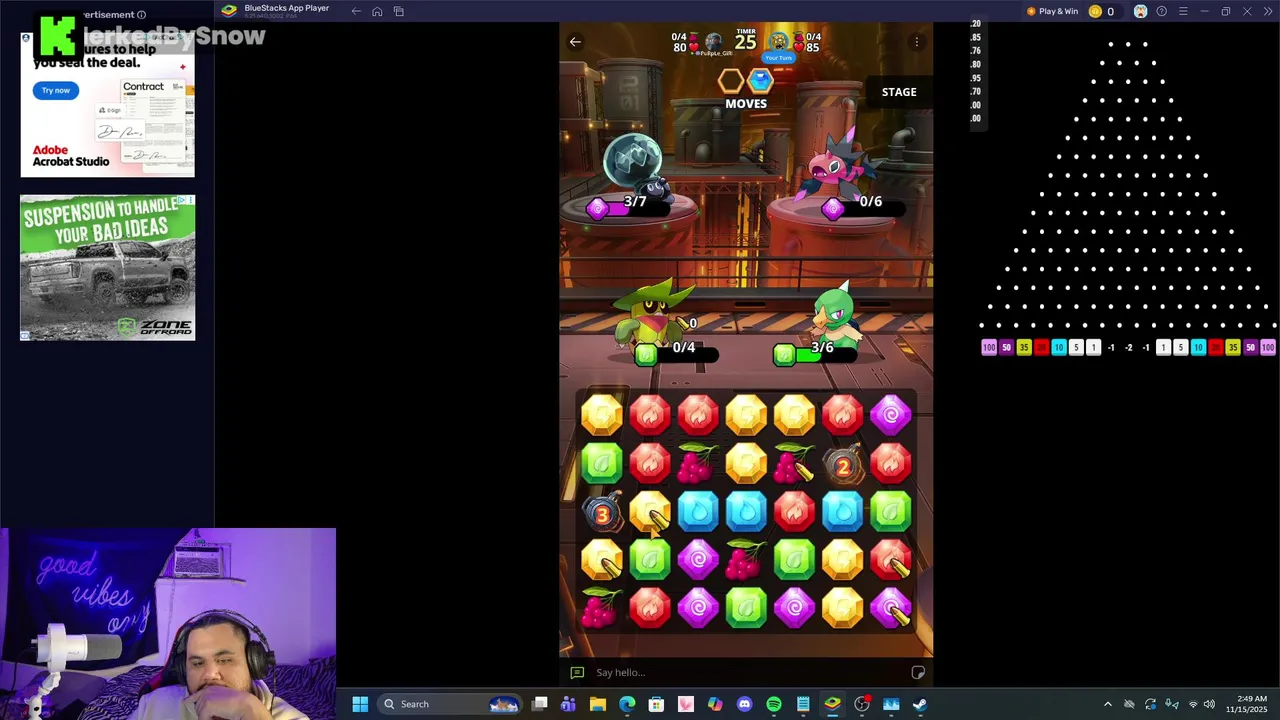The image size is (1280, 720).
Task: Open the Windows Start menu
Action: pos(360,704)
